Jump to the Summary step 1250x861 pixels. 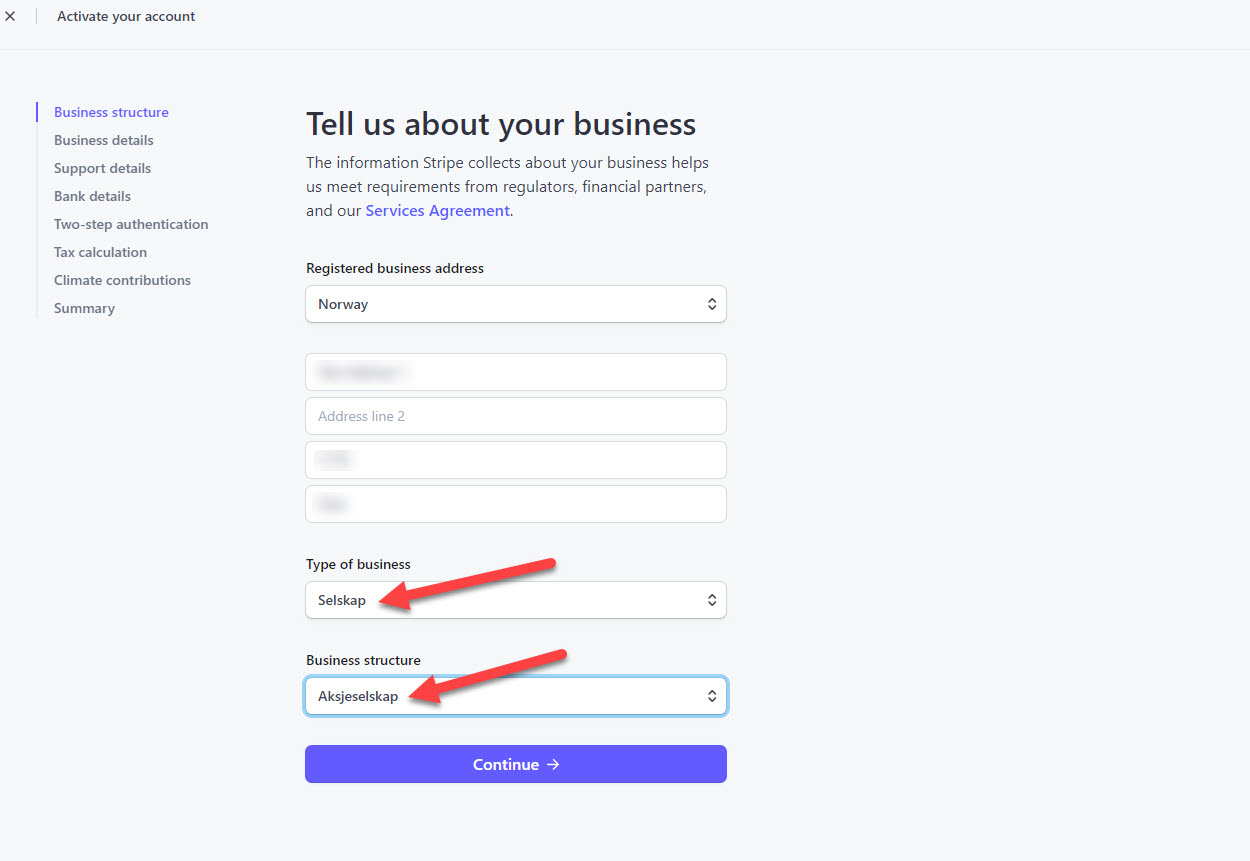[84, 308]
